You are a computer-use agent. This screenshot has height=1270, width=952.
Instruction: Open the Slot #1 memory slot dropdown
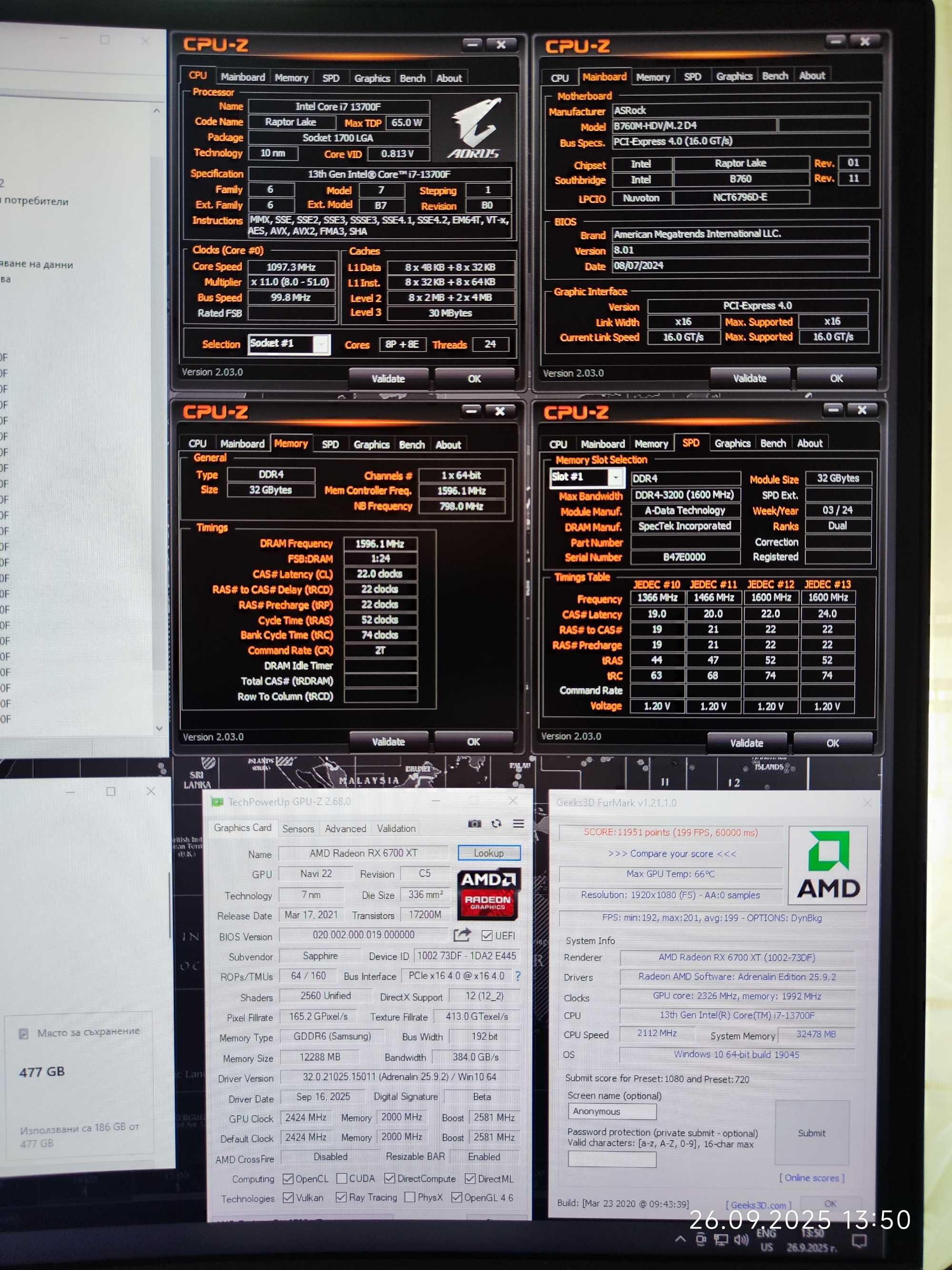pyautogui.click(x=587, y=477)
